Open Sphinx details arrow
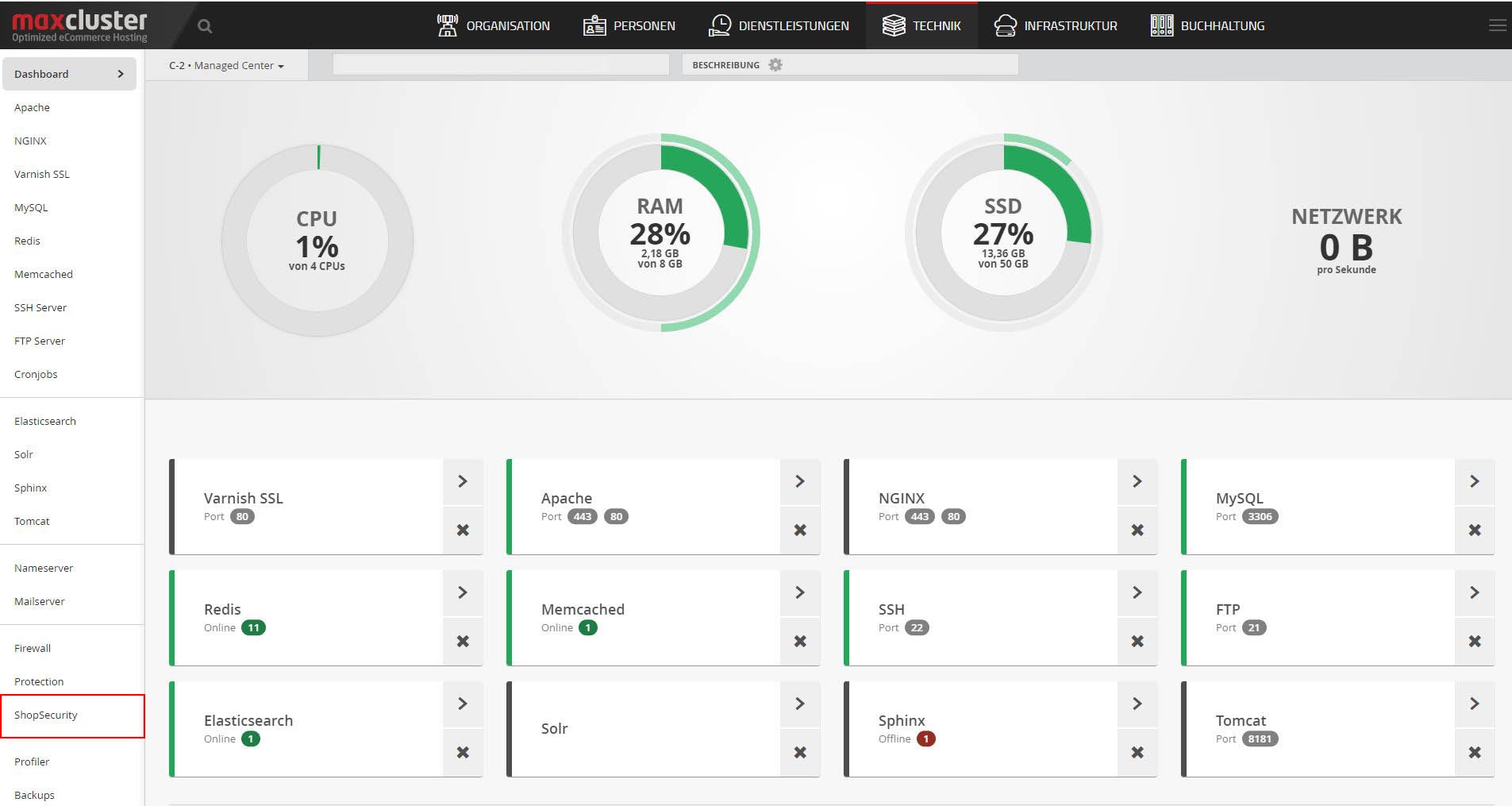 tap(1137, 704)
